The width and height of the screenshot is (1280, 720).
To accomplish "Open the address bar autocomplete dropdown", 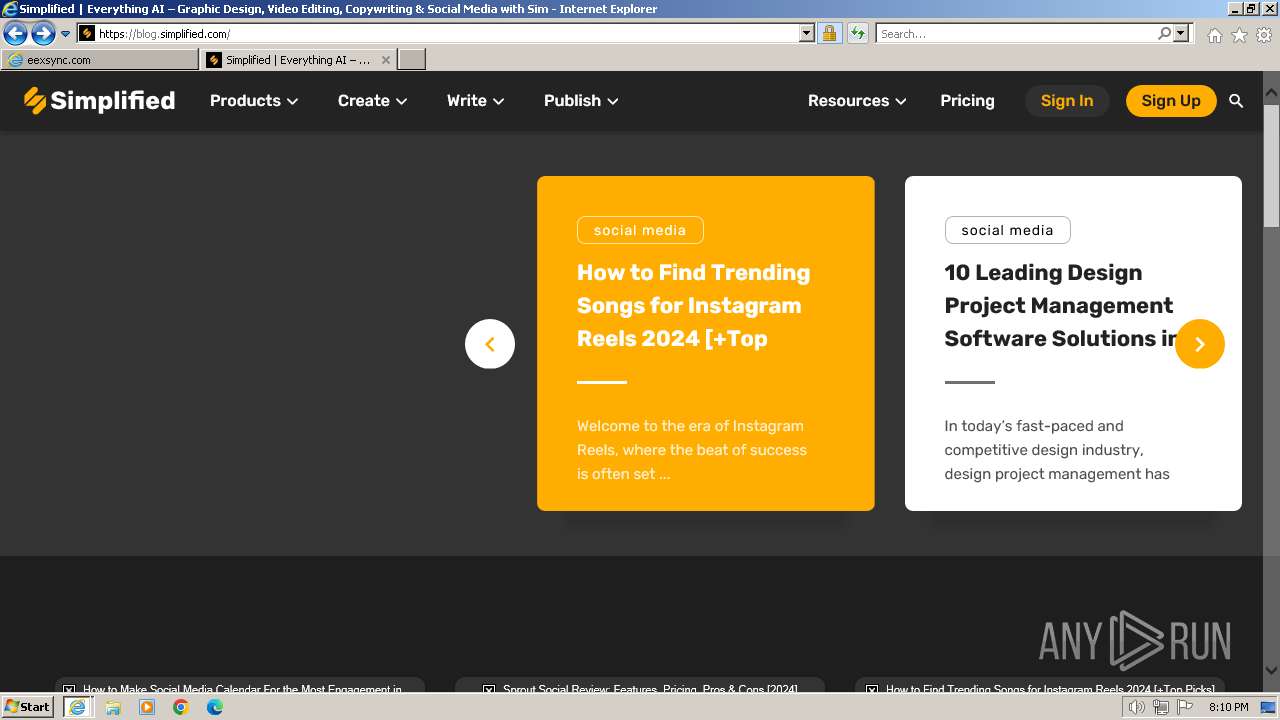I will coord(807,34).
